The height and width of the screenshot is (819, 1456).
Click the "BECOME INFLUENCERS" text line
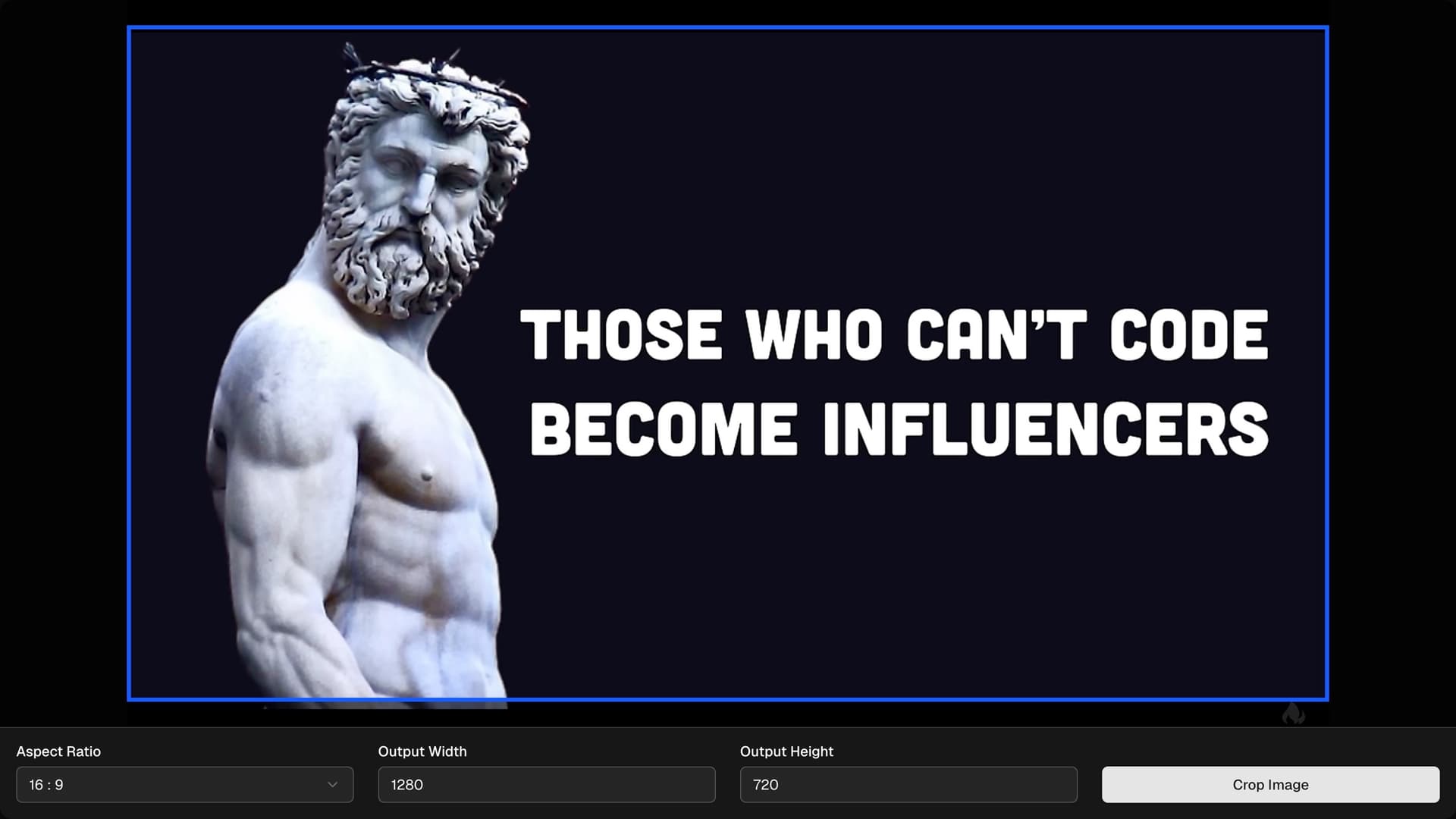coord(899,429)
